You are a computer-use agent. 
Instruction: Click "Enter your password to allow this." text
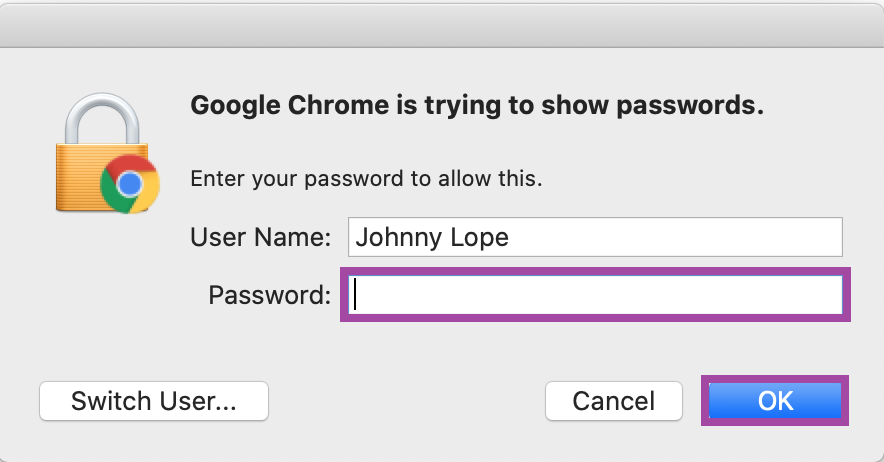click(366, 179)
